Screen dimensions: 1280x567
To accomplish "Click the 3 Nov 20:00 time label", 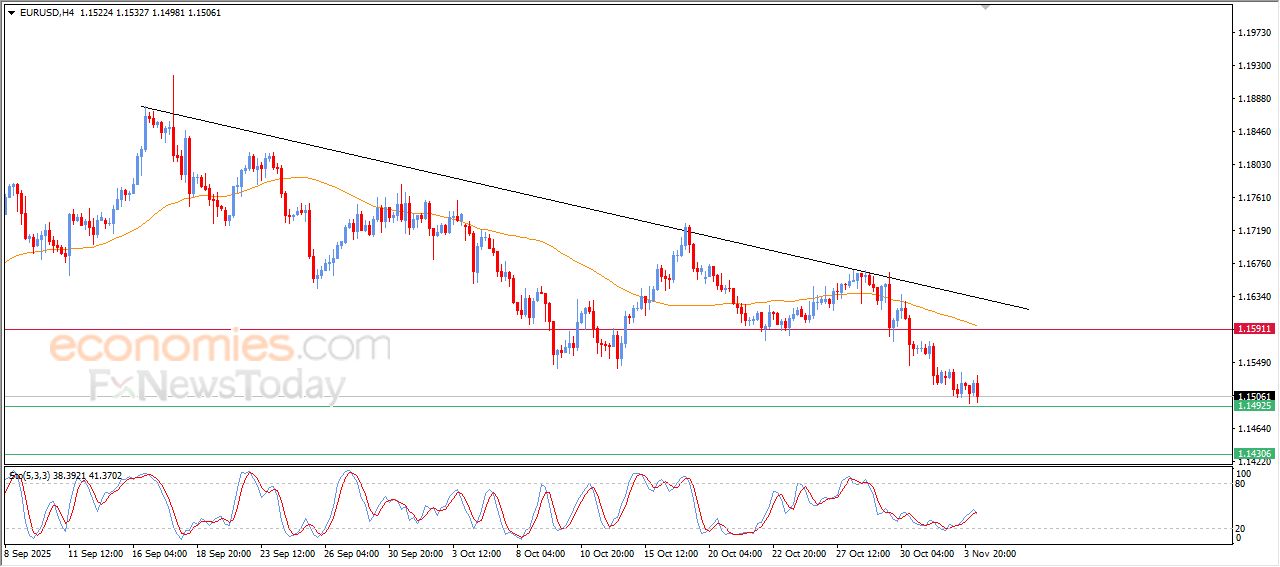I will pyautogui.click(x=988, y=552).
